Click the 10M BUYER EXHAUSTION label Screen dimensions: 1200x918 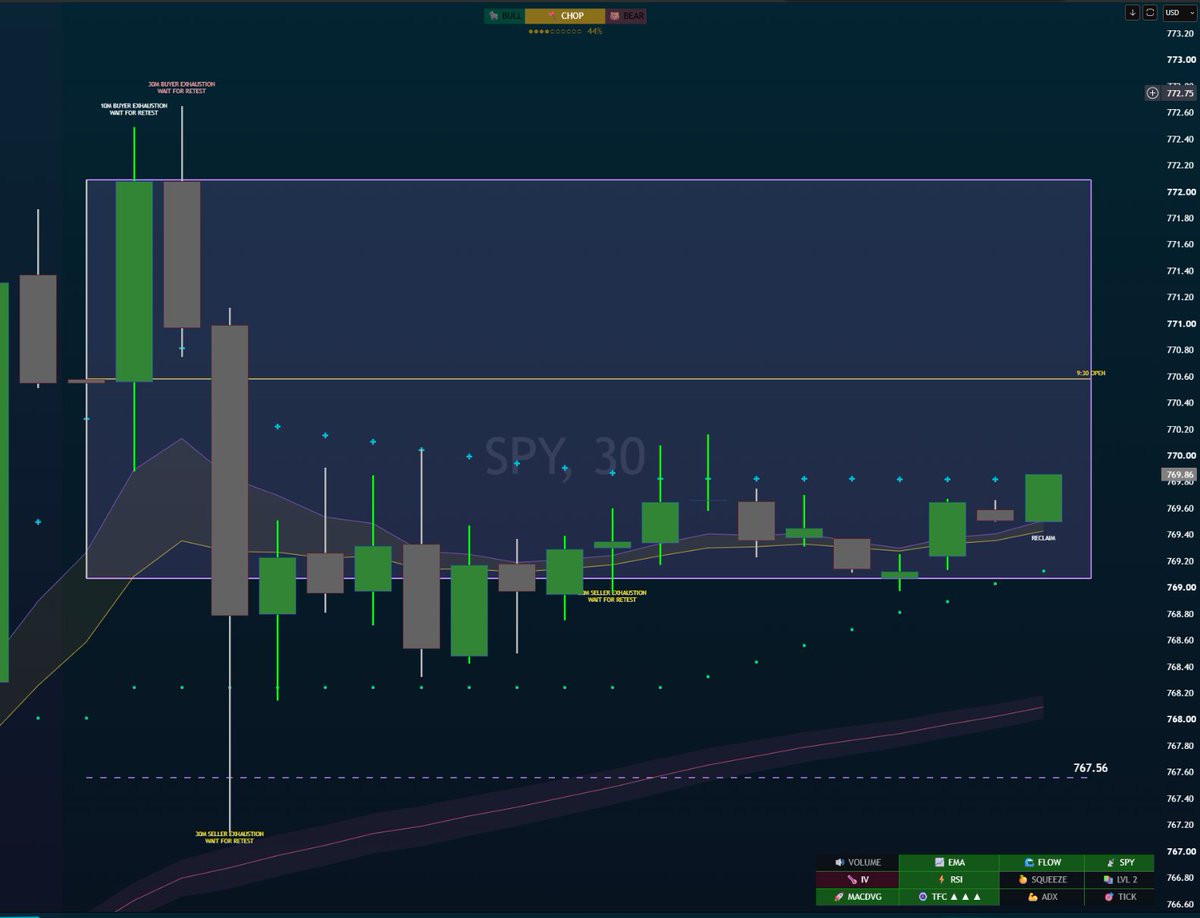(x=134, y=109)
